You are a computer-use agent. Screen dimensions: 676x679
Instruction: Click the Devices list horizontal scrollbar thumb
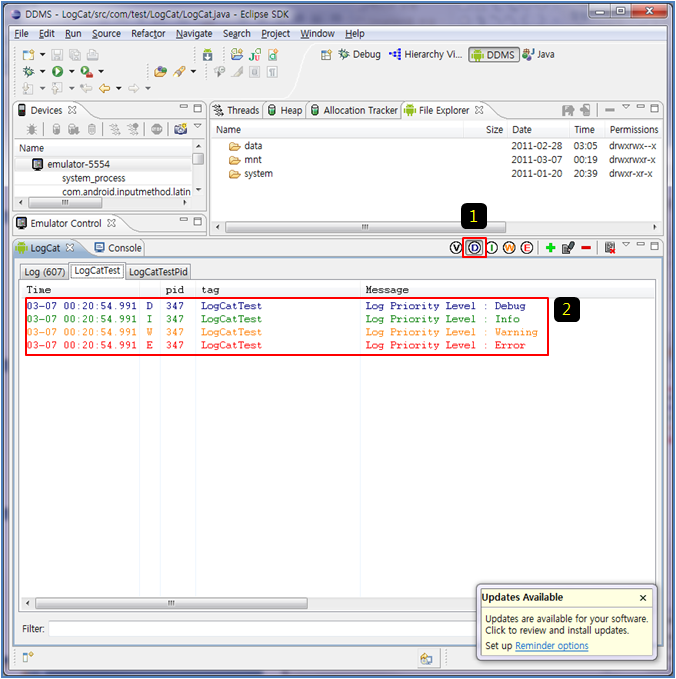pos(65,202)
